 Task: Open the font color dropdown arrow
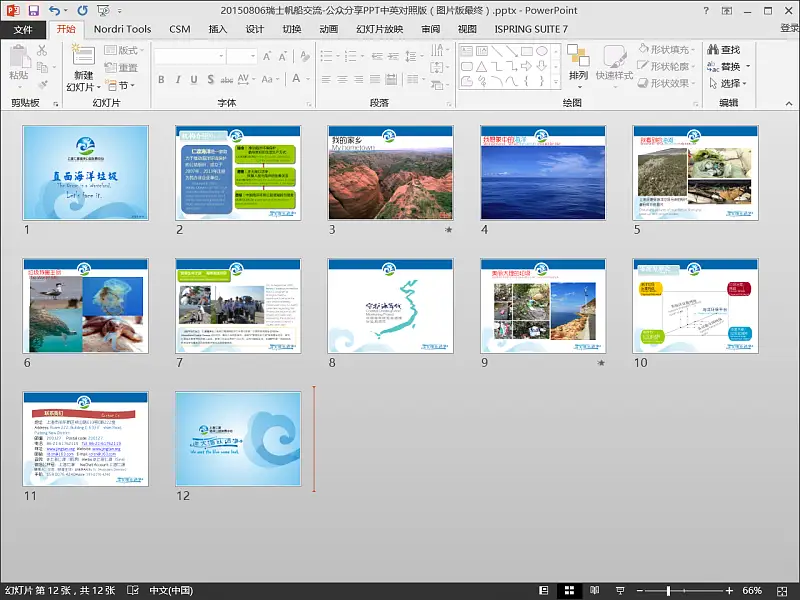pyautogui.click(x=309, y=79)
